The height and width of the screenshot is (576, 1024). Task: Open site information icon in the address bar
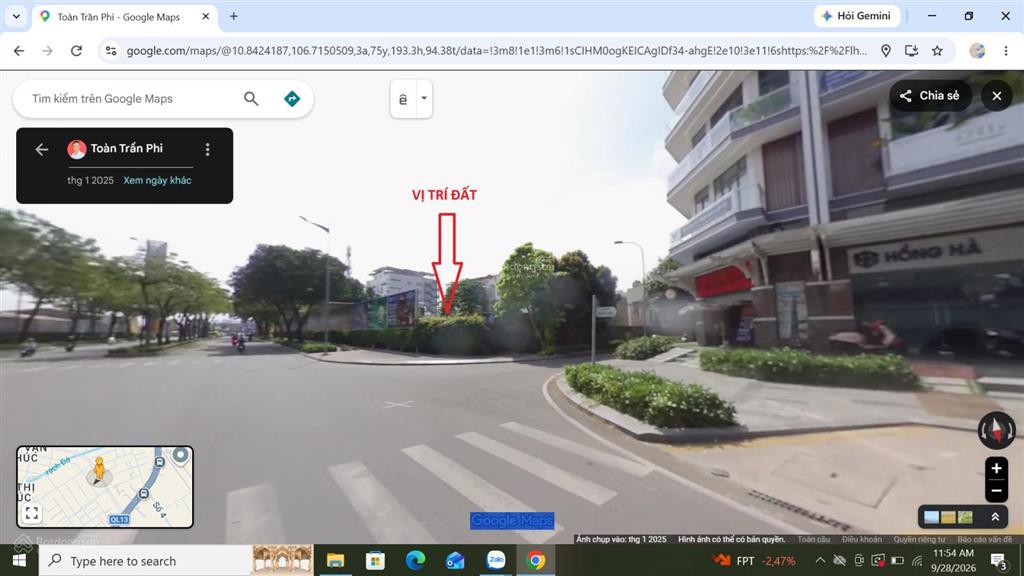click(111, 51)
